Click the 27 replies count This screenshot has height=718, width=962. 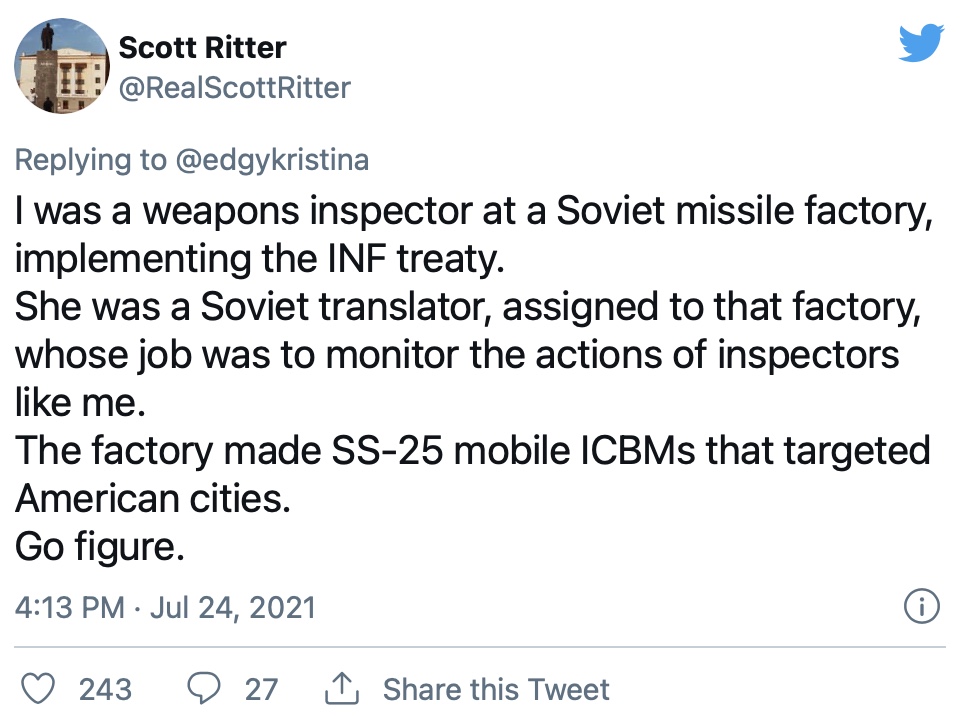(x=261, y=689)
